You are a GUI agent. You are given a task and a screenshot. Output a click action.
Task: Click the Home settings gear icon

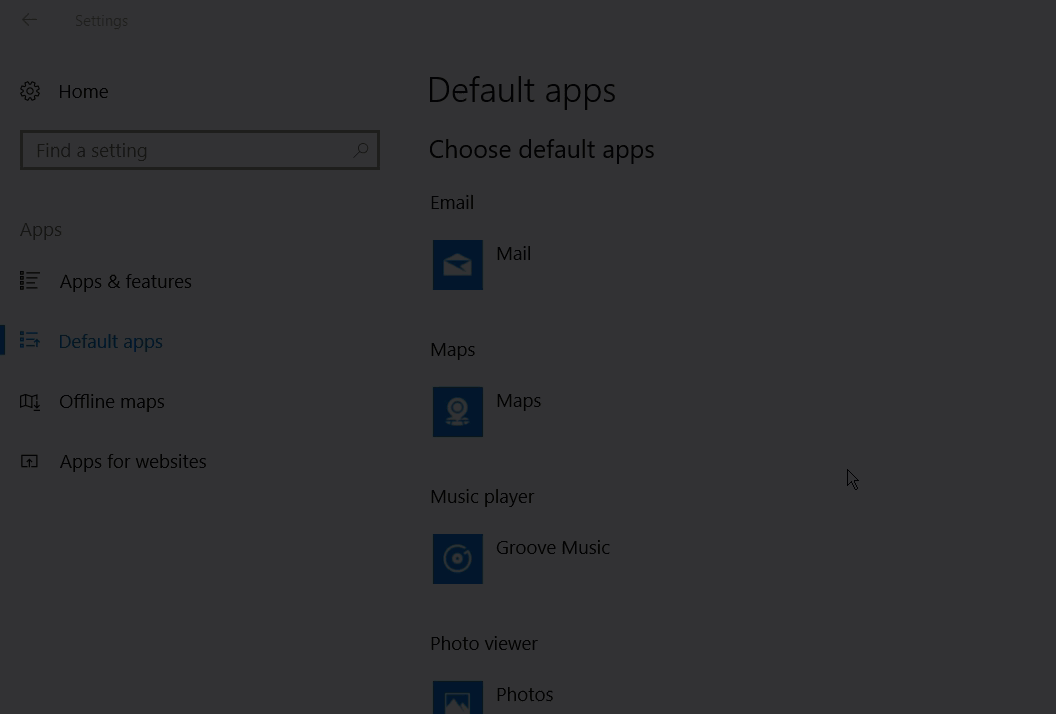tap(30, 91)
